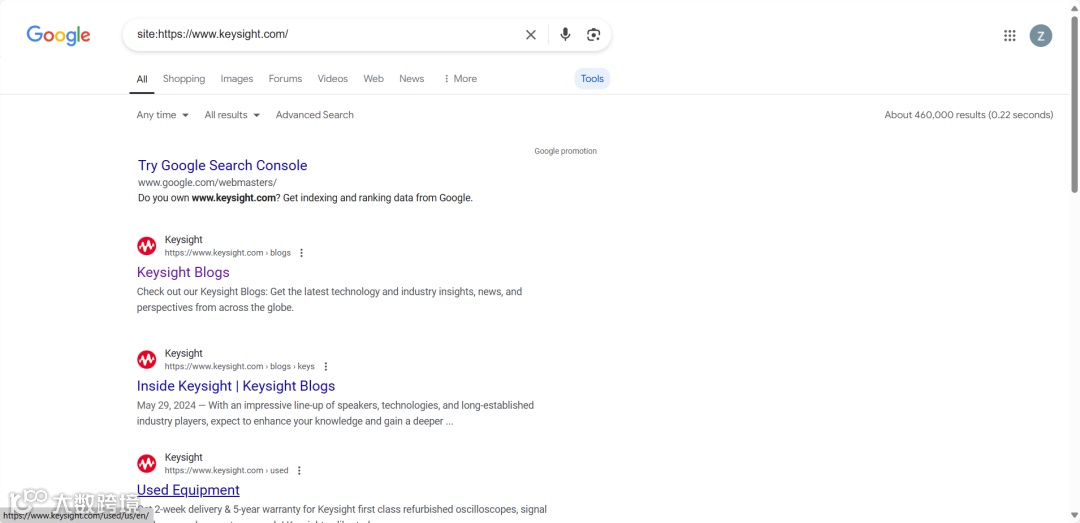Click Keysight favicon beside Keysight Blogs result

click(x=147, y=246)
